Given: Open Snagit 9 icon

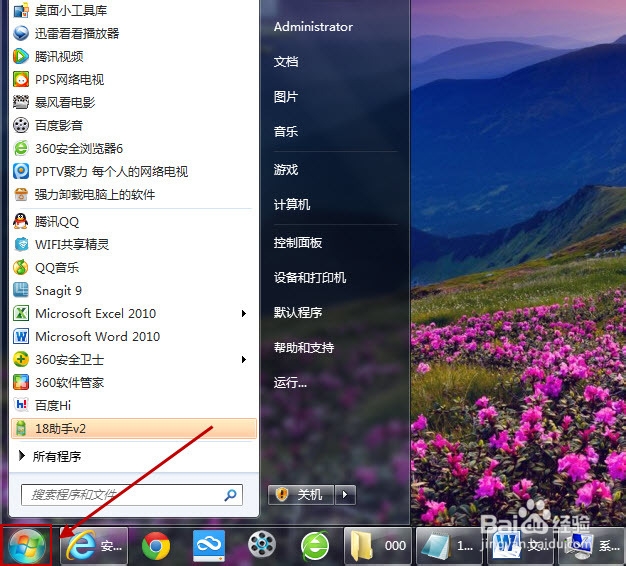Looking at the screenshot, I should (21, 290).
